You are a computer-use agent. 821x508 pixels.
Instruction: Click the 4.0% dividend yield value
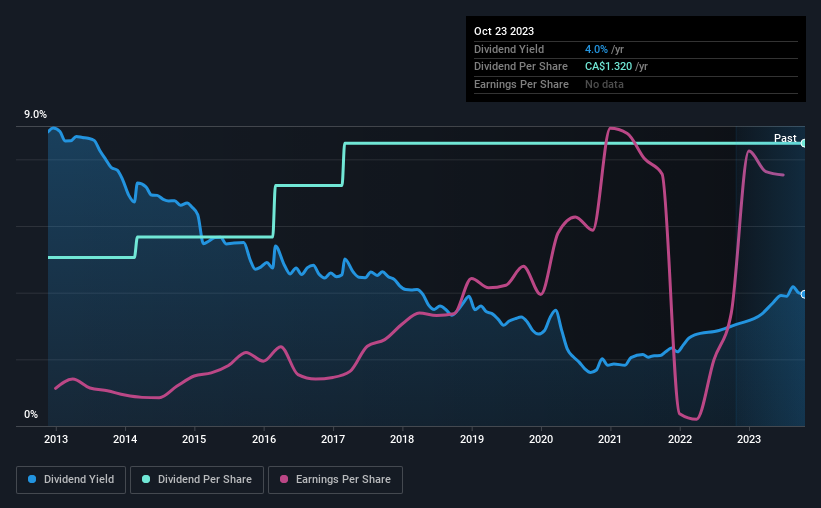[x=596, y=49]
